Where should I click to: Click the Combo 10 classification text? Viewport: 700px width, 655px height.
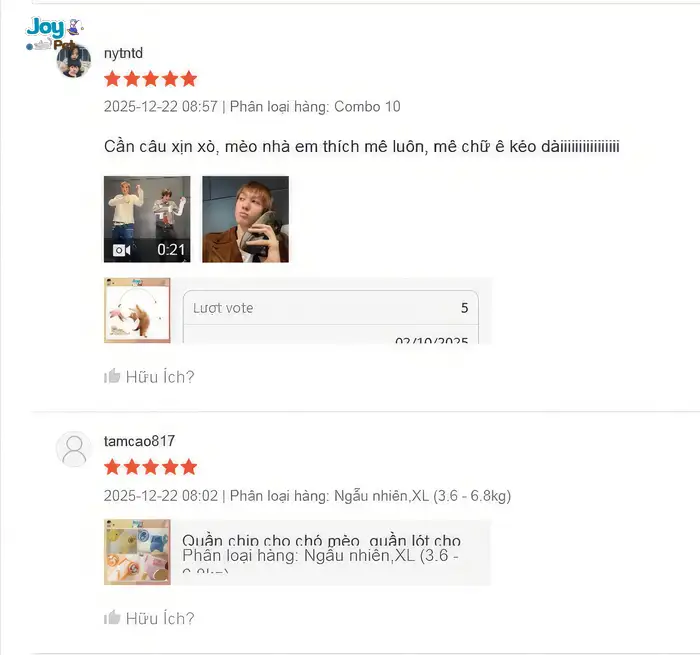click(367, 107)
